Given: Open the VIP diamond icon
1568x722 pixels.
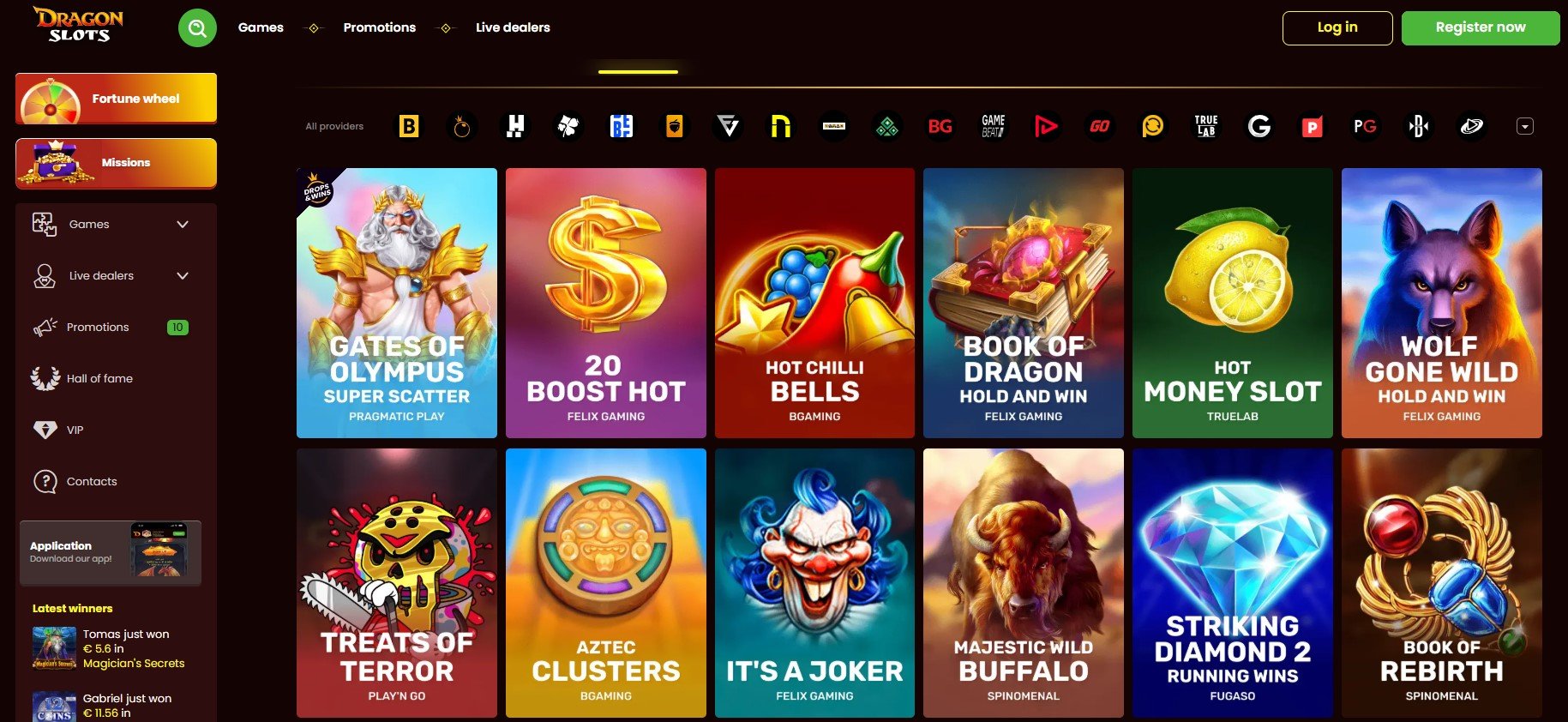Looking at the screenshot, I should pos(45,430).
